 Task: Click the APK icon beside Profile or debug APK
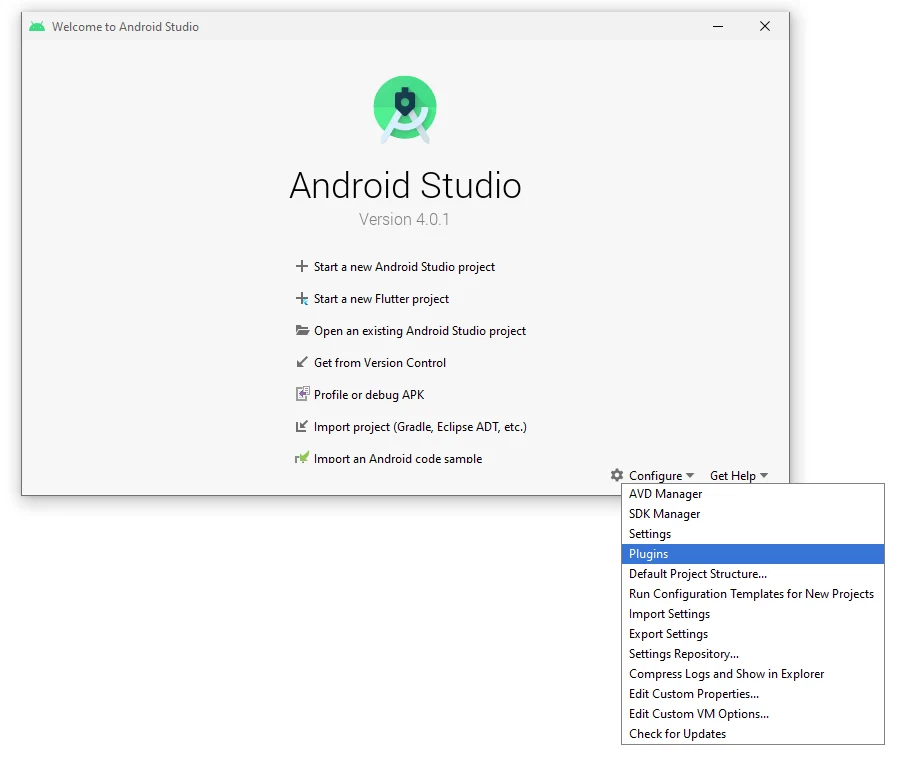[x=302, y=394]
